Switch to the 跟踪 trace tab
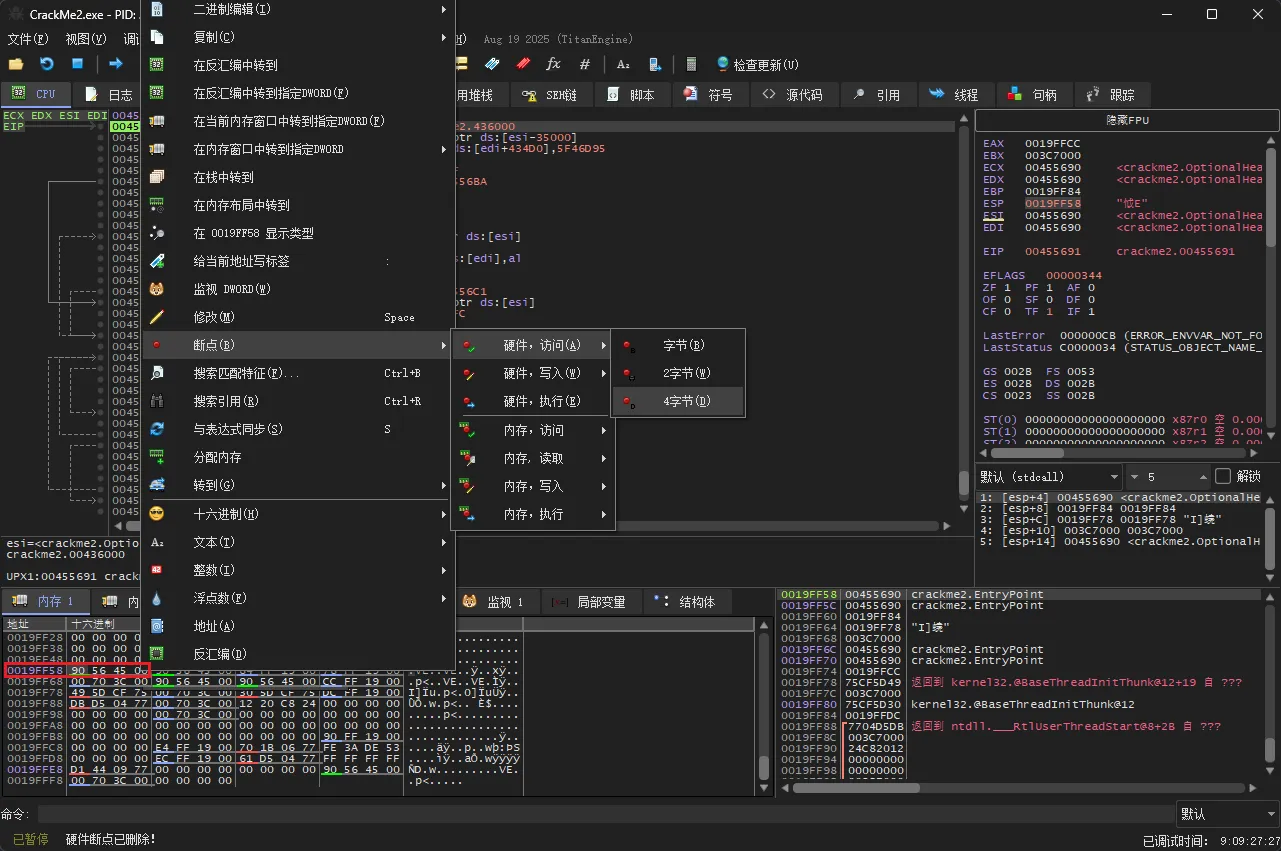 [1111, 95]
